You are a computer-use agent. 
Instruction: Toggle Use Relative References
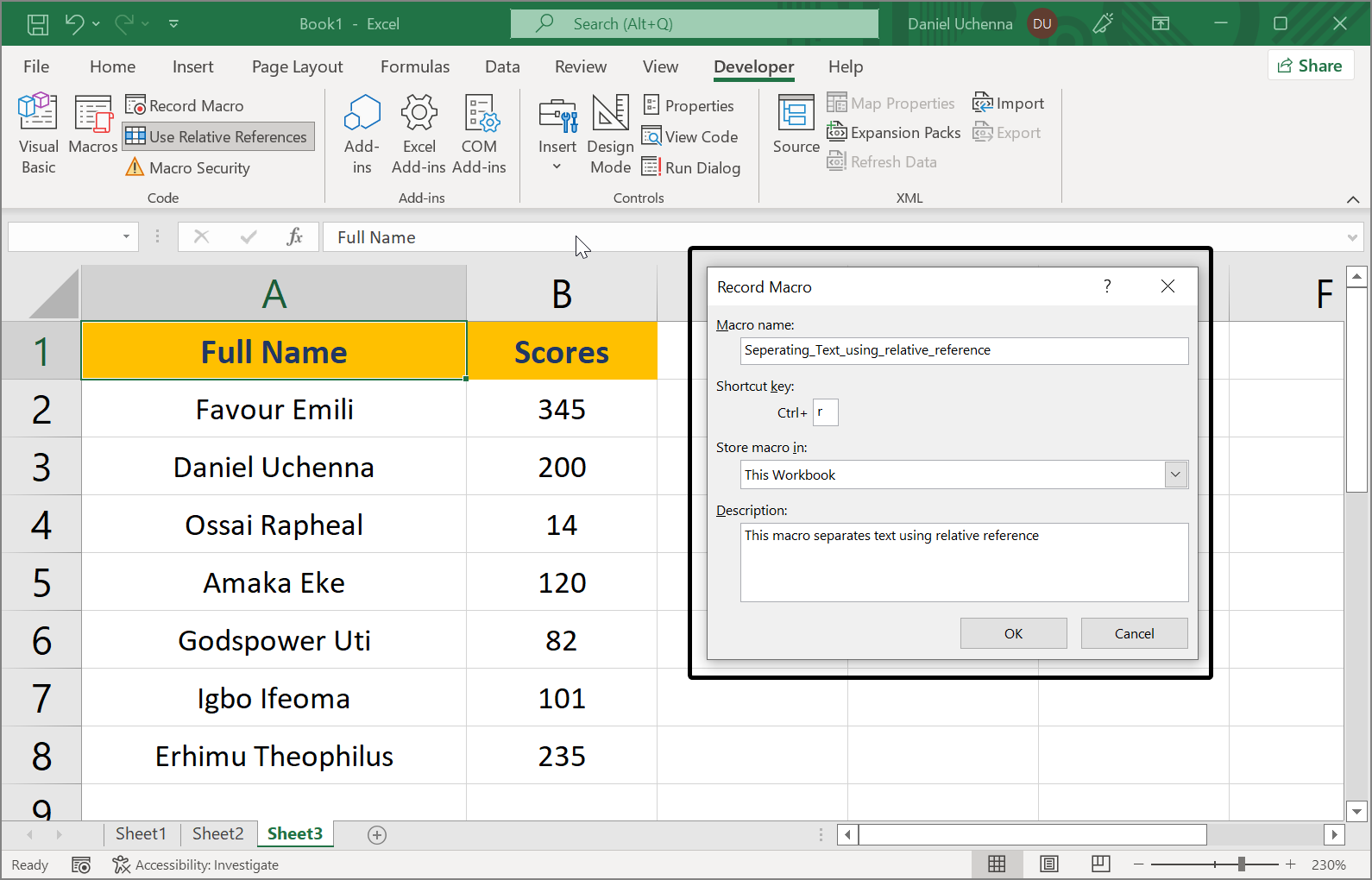coord(218,136)
